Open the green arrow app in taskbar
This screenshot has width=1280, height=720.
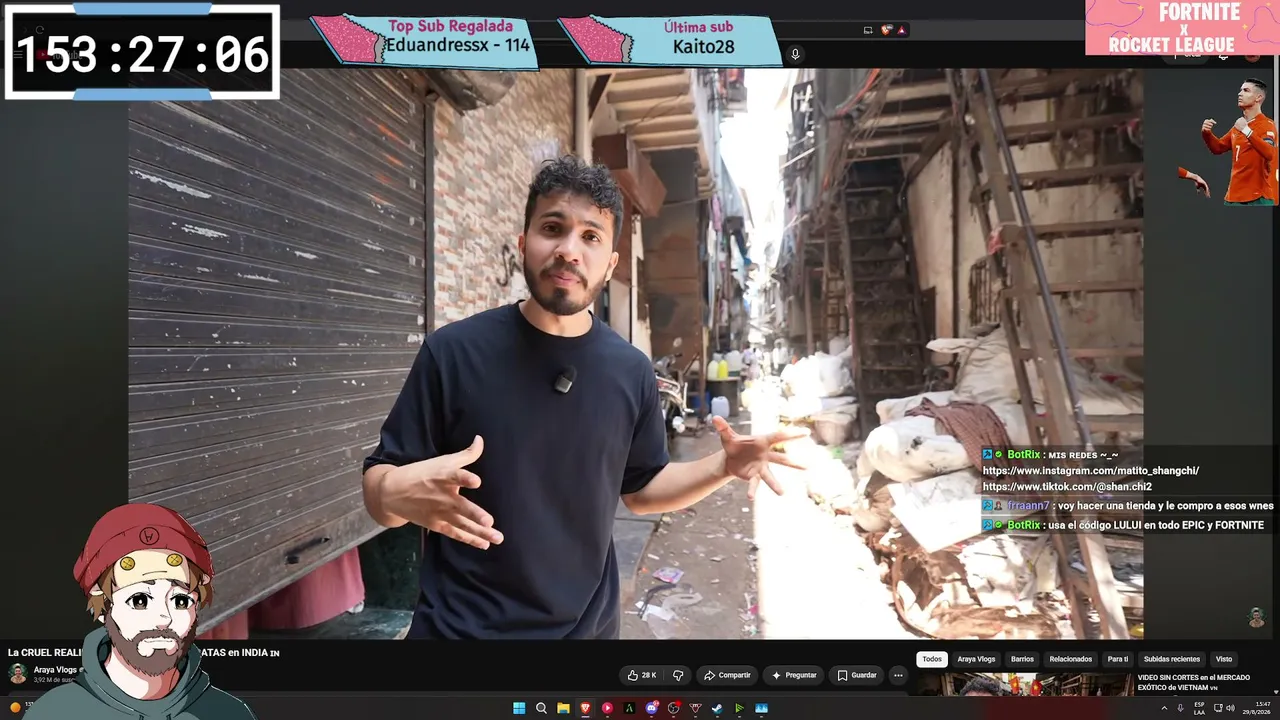coord(739,708)
